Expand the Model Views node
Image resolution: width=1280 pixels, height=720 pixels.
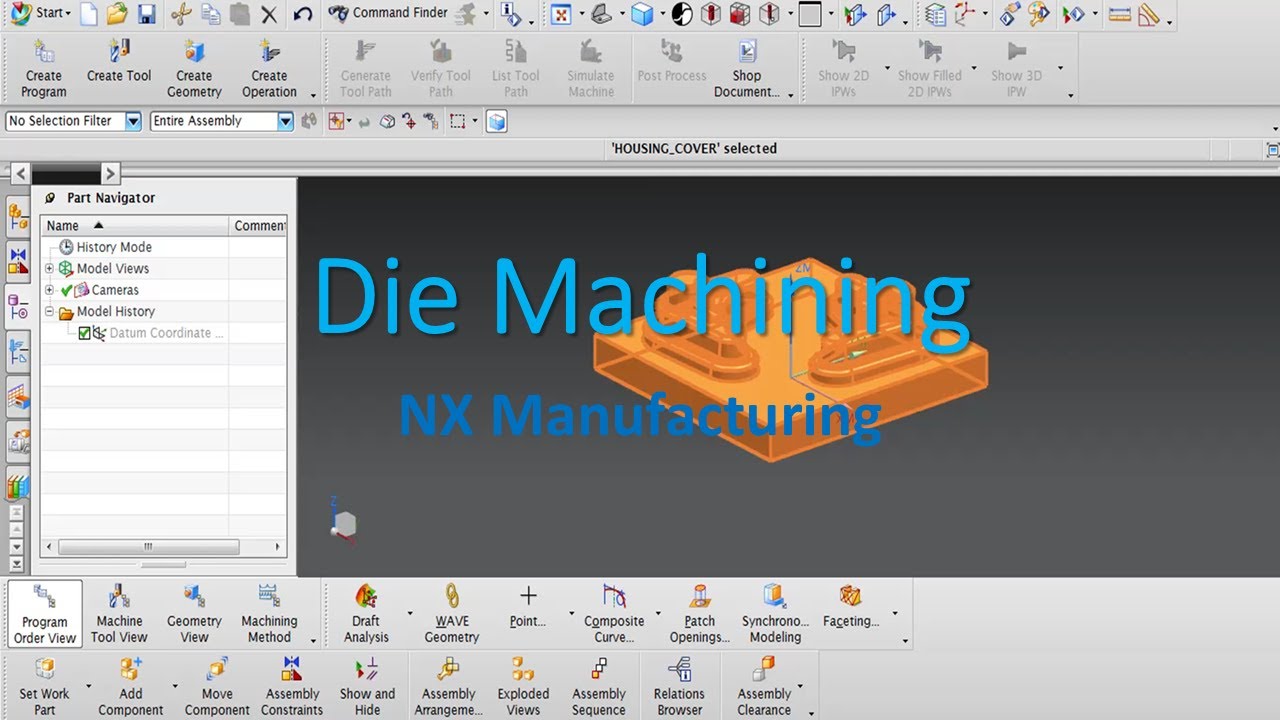(50, 268)
